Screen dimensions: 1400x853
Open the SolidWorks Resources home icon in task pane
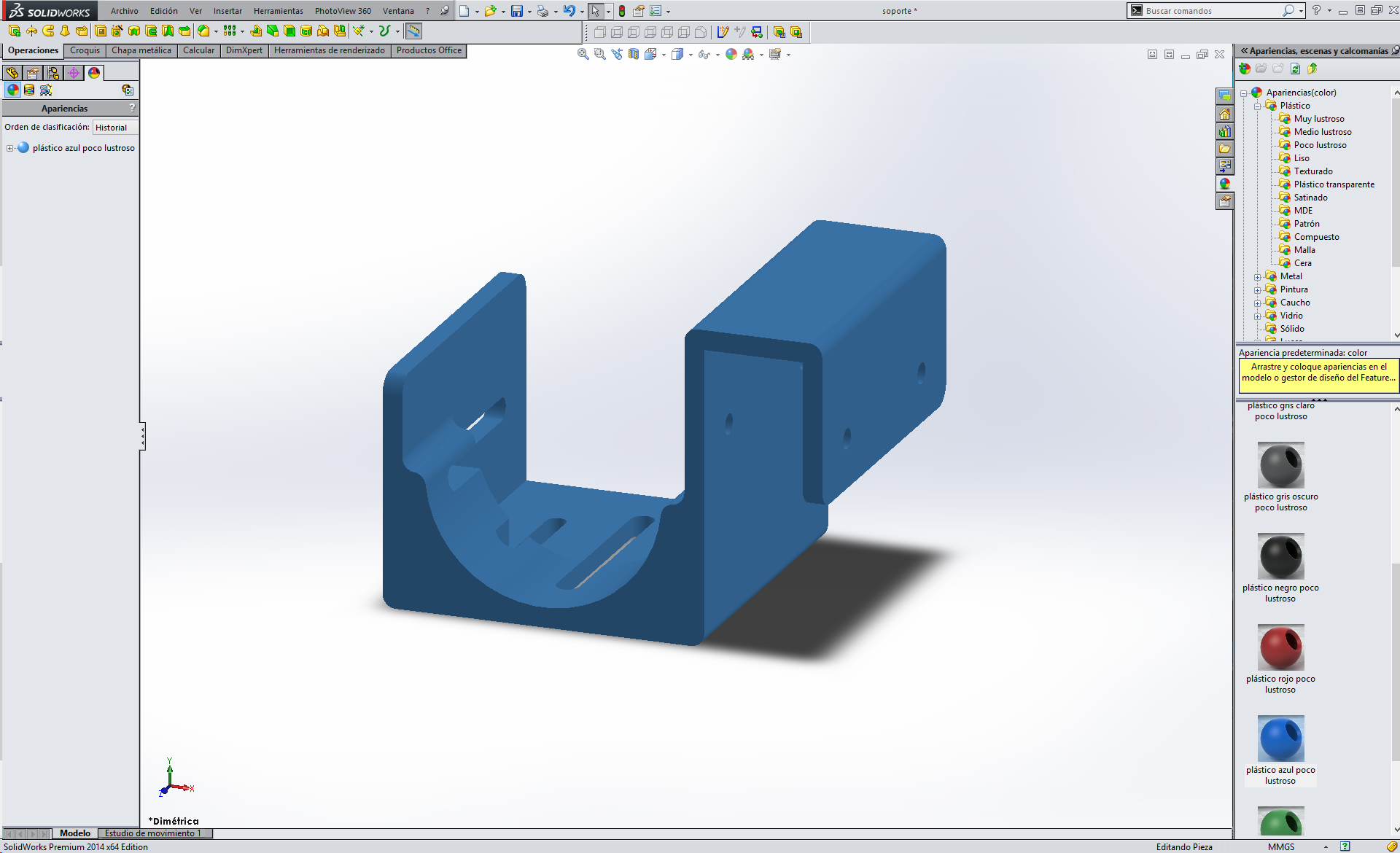point(1225,114)
